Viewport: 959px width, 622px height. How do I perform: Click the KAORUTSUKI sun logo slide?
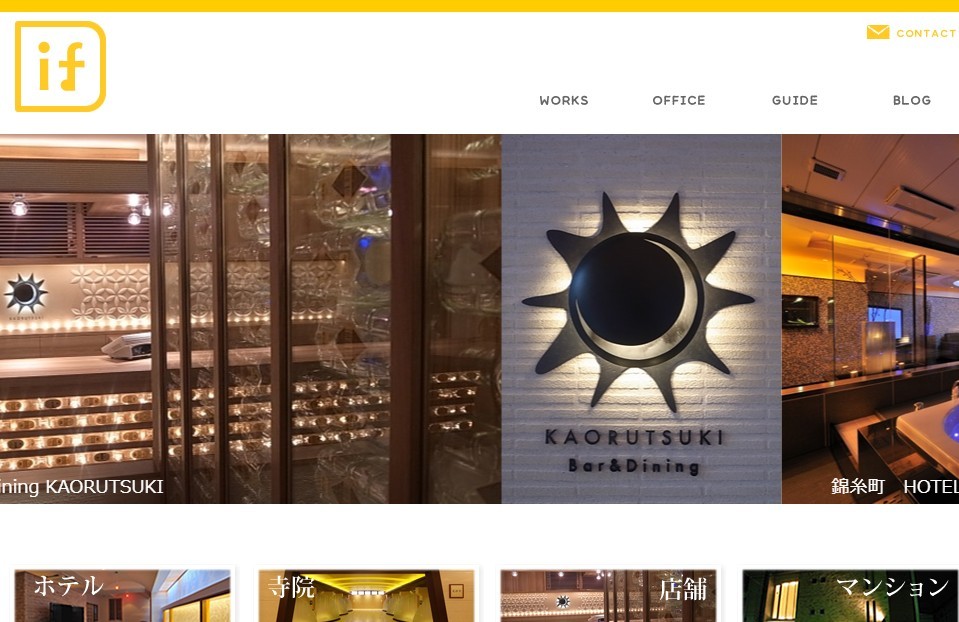coord(641,319)
